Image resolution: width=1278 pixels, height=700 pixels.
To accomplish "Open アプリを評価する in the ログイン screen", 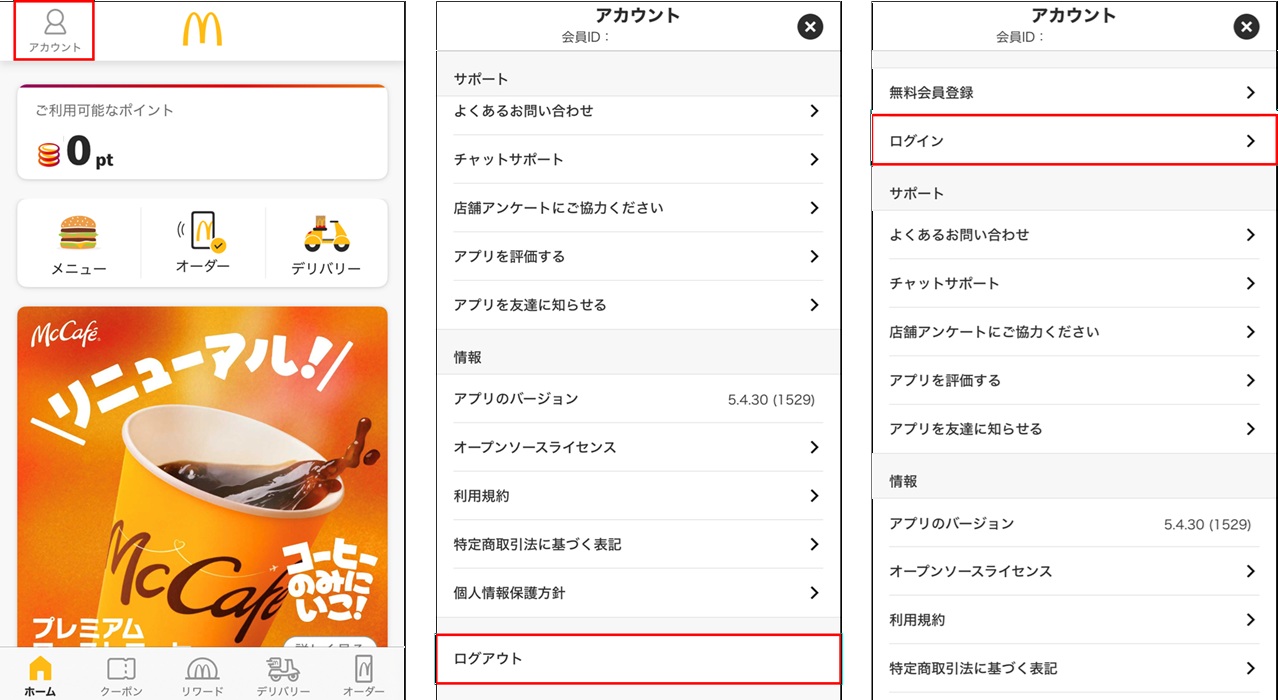I will pos(1074,380).
